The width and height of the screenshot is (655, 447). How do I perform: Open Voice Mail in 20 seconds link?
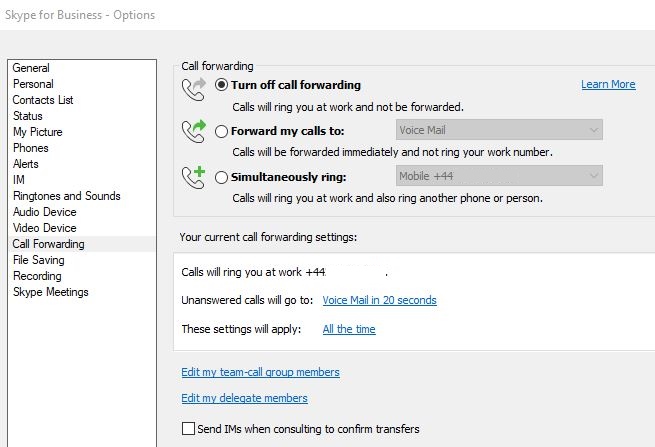coord(379,300)
